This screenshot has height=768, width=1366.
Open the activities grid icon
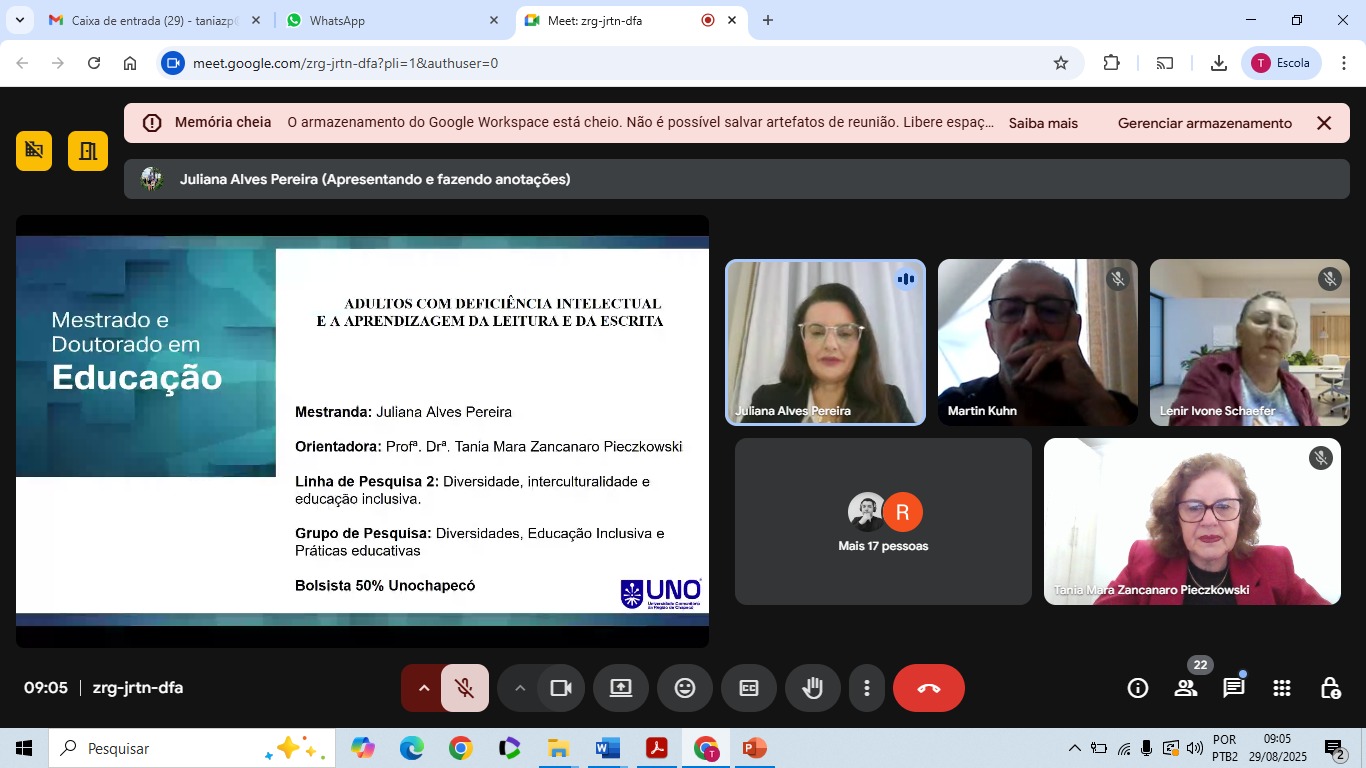pos(1281,688)
